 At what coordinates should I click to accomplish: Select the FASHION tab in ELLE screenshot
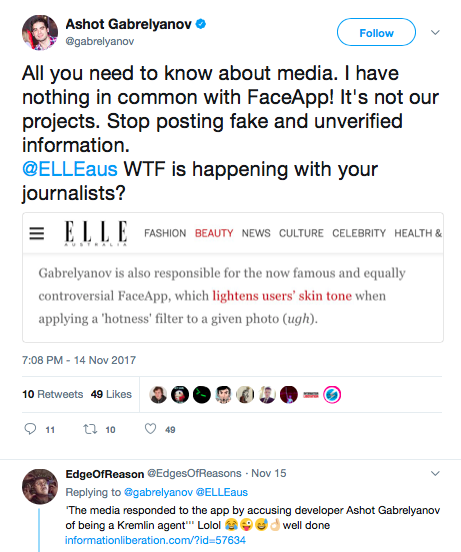coord(165,233)
